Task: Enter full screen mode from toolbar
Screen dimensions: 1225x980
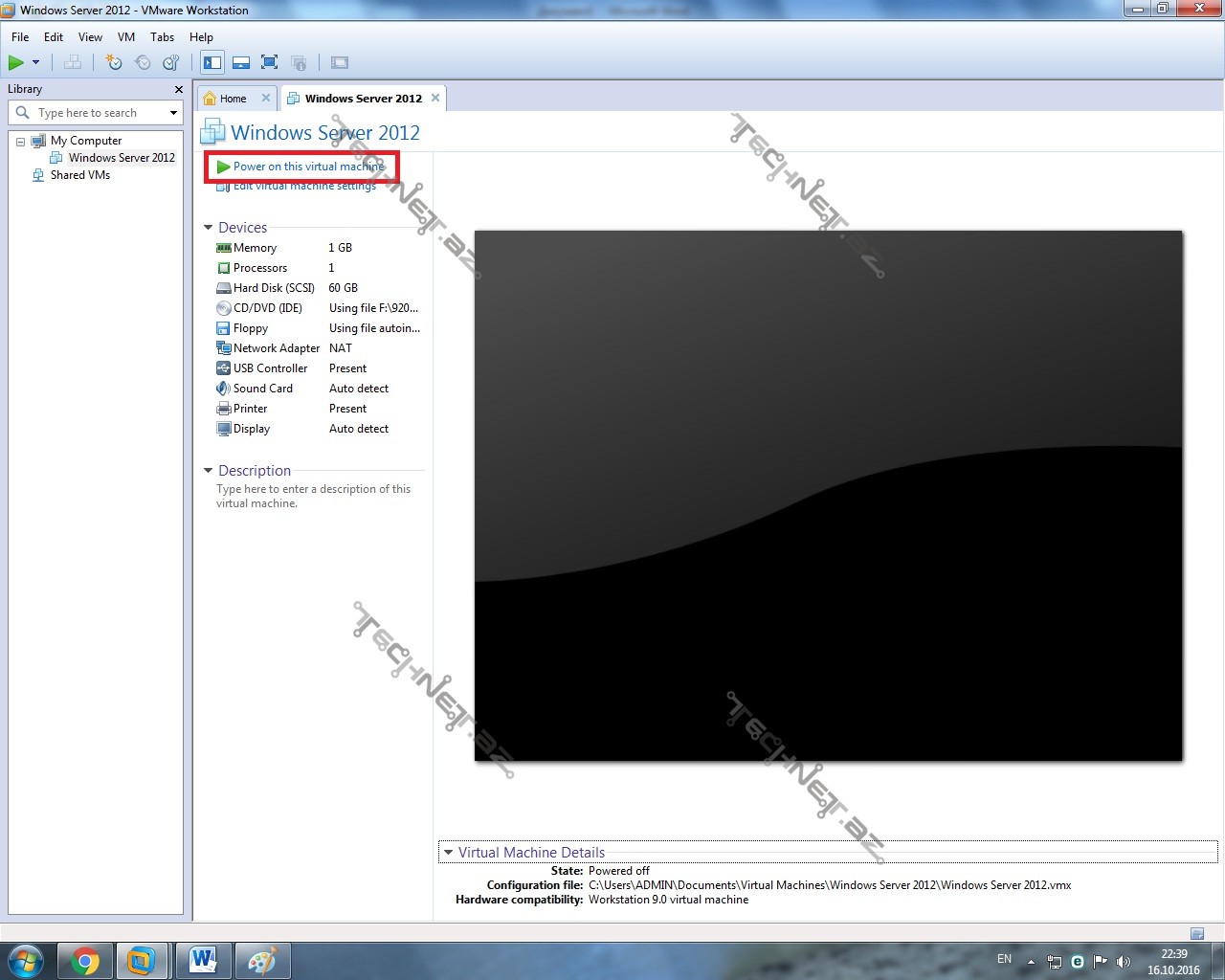Action: 270,63
